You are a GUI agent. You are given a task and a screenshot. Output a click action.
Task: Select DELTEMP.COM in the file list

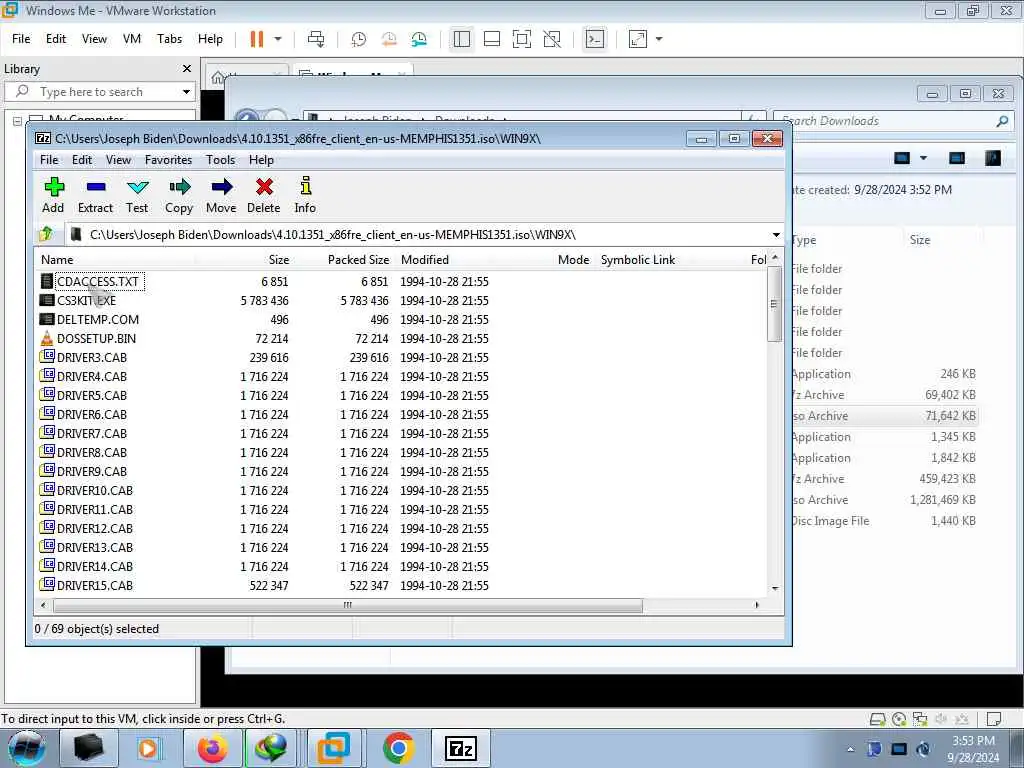97,319
